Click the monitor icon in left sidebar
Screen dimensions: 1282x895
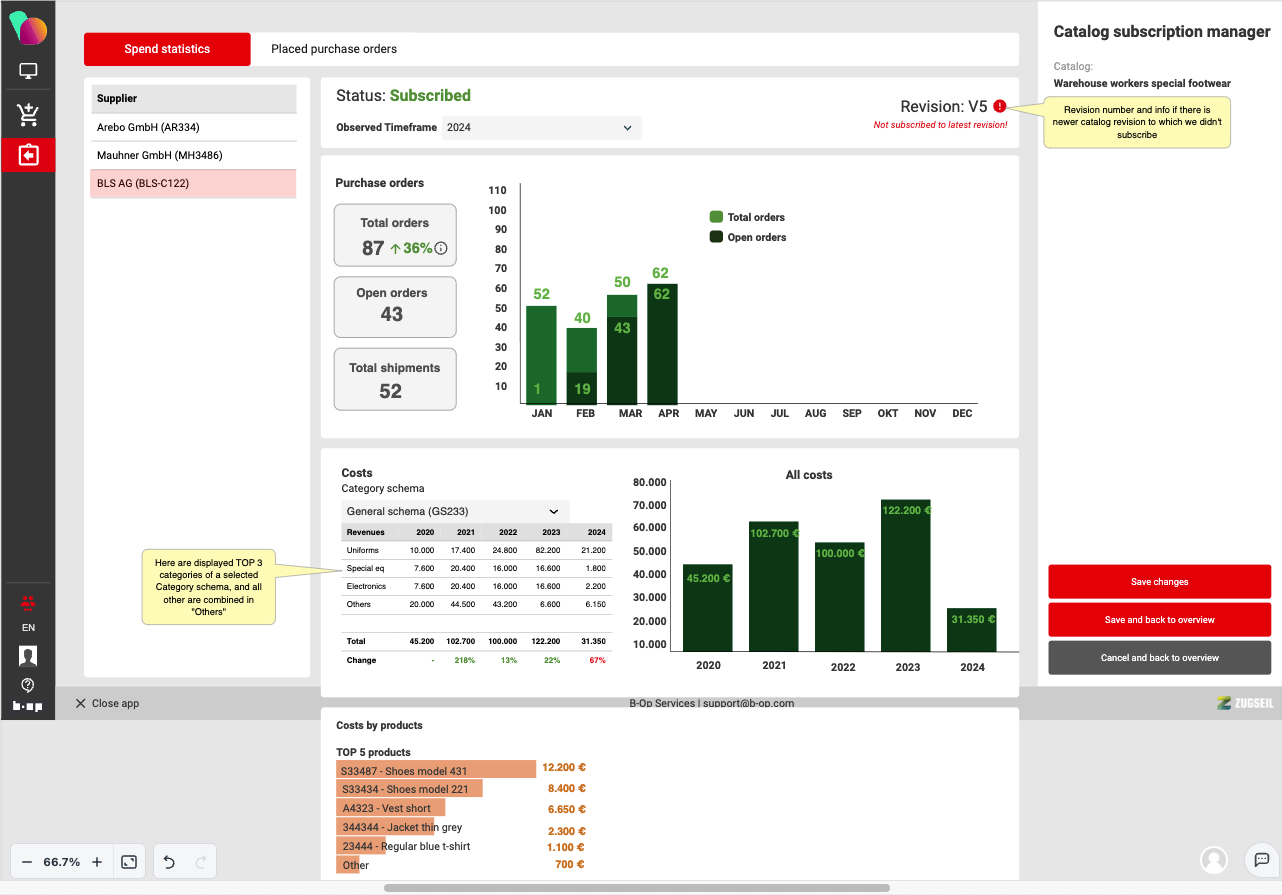coord(28,72)
